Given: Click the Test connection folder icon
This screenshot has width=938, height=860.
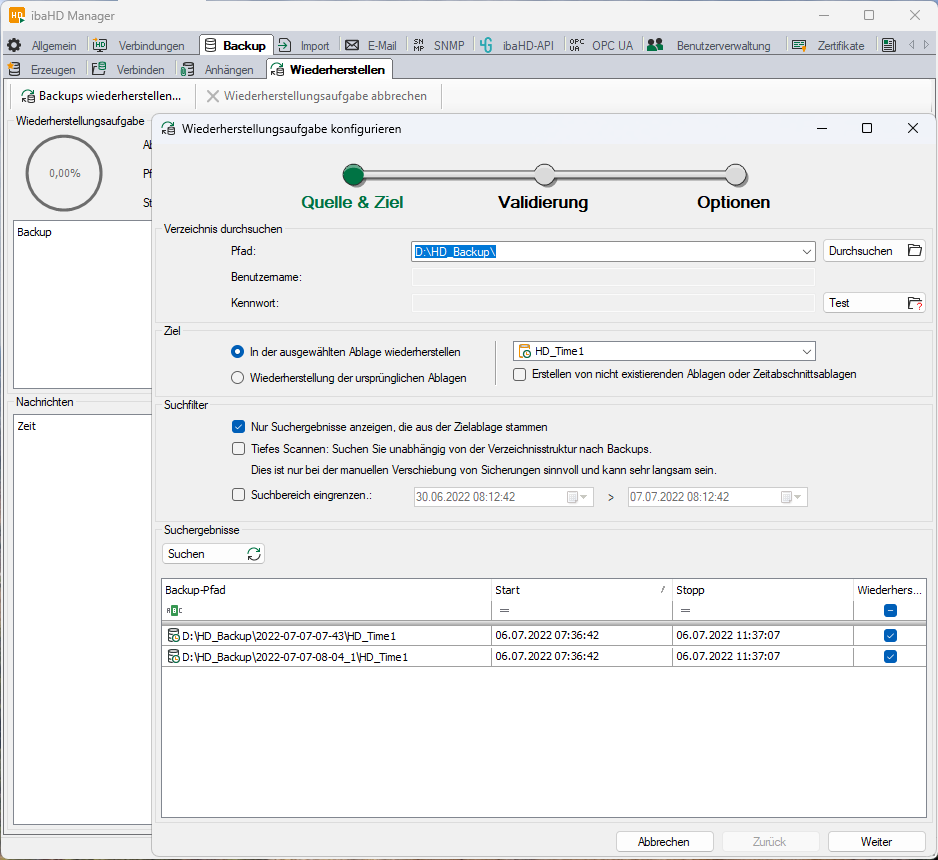Looking at the screenshot, I should pyautogui.click(x=914, y=303).
